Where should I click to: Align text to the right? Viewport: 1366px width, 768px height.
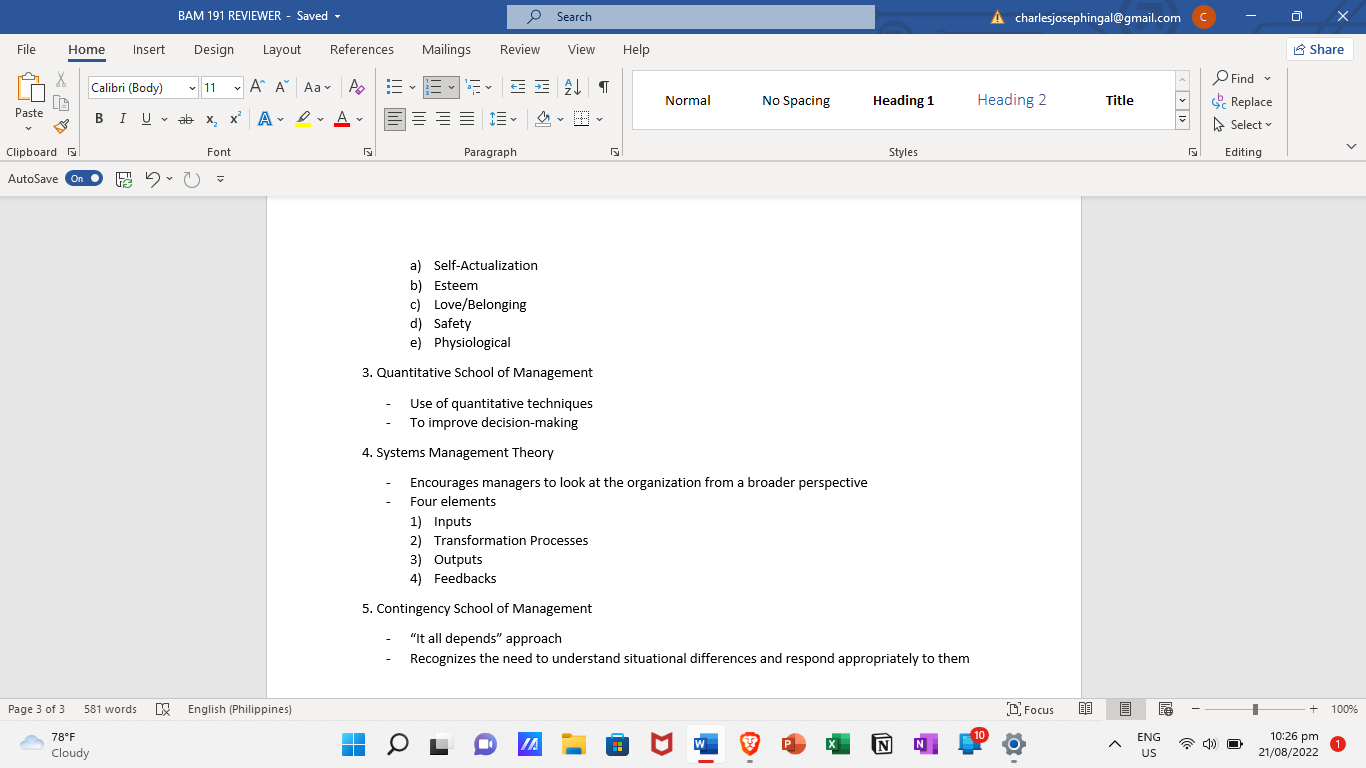click(443, 119)
